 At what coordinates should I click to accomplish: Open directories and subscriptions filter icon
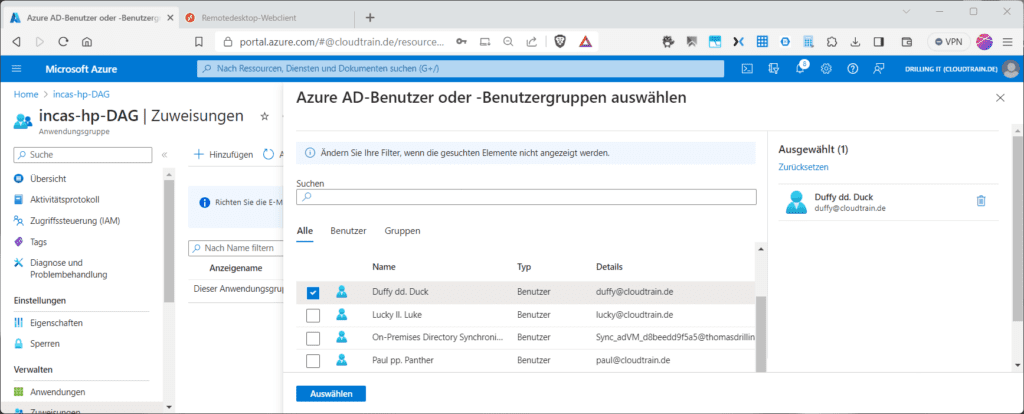[x=775, y=69]
